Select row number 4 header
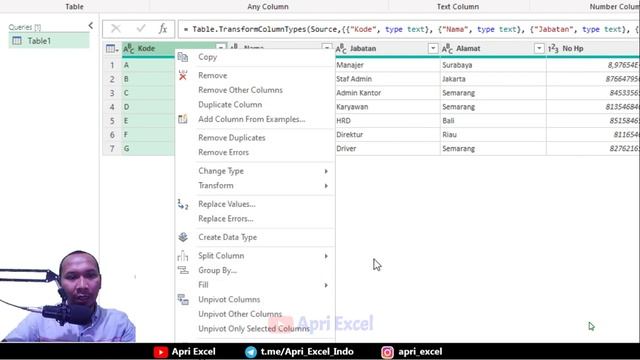The width and height of the screenshot is (640, 360). 112,107
